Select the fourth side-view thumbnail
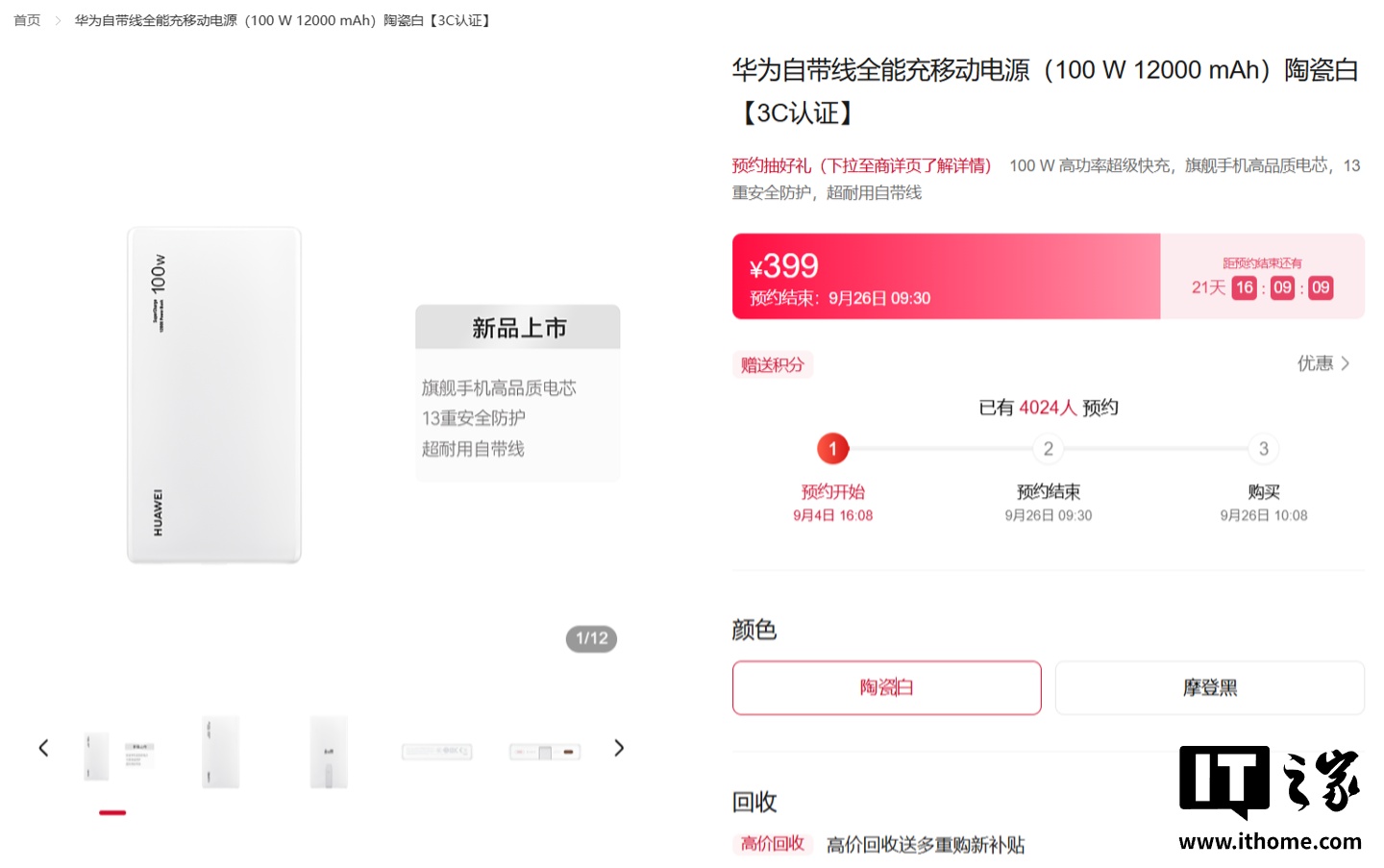1384x868 pixels. click(437, 751)
